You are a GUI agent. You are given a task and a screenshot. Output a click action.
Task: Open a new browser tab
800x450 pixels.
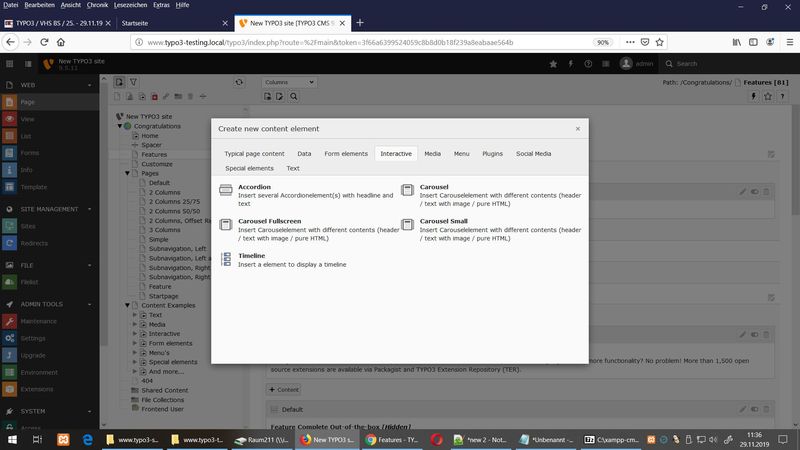(360, 23)
